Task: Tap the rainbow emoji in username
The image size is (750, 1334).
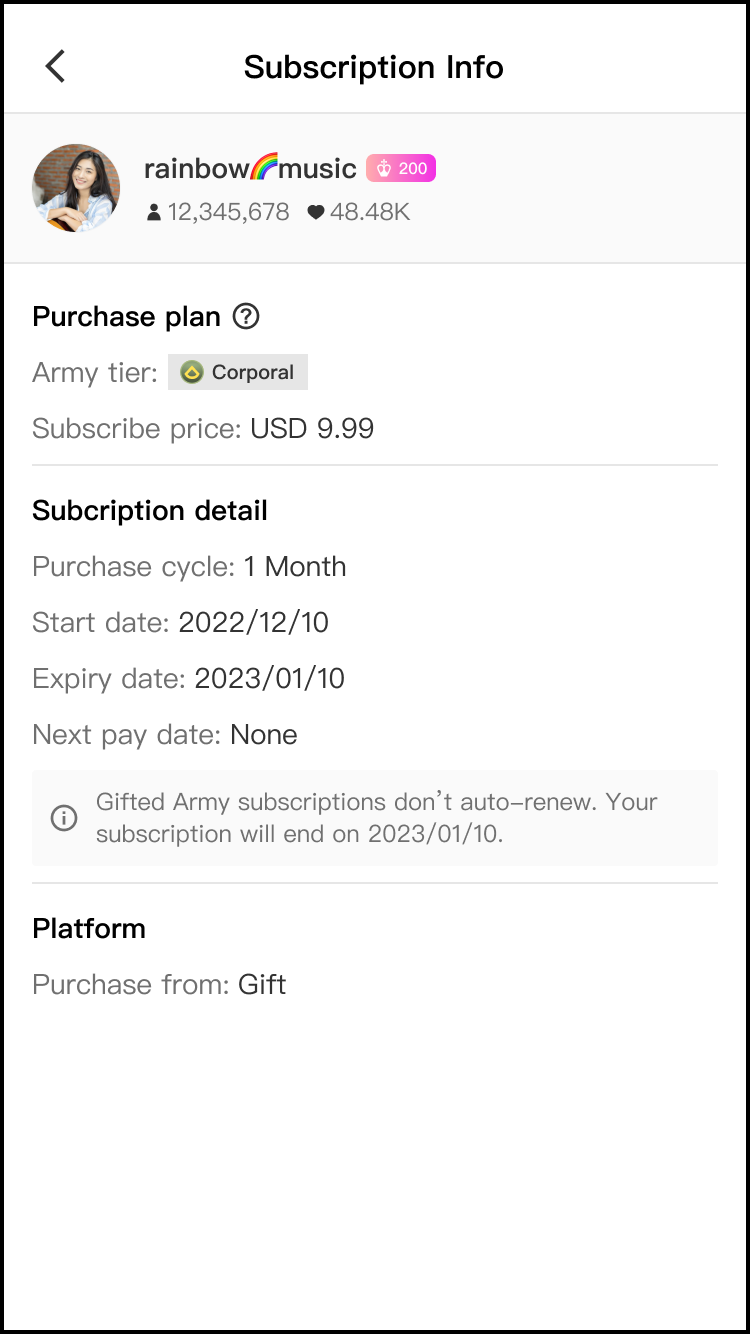Action: [x=263, y=168]
